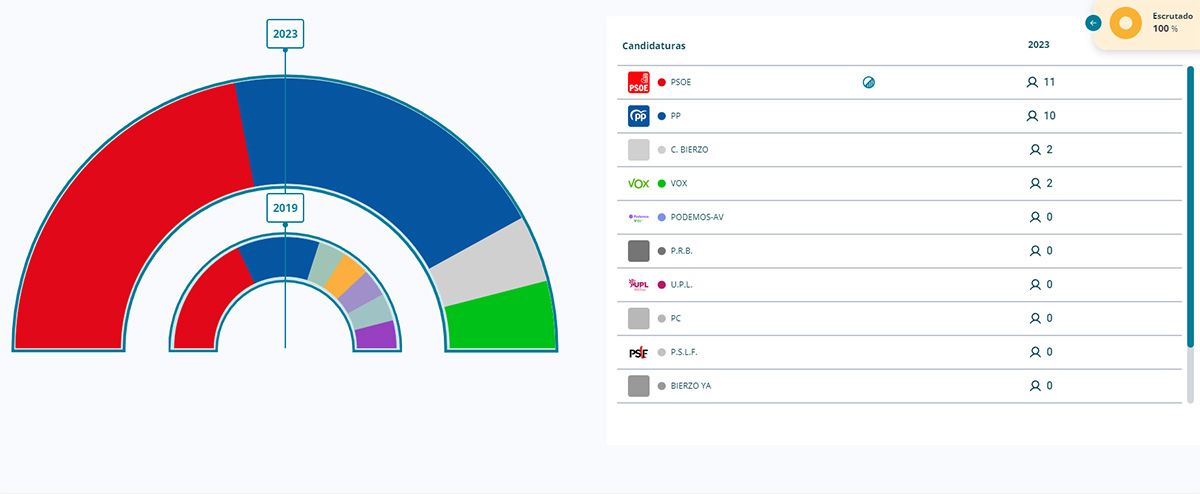This screenshot has width=1200, height=494.
Task: Select the 2019 timeline label
Action: [x=285, y=208]
